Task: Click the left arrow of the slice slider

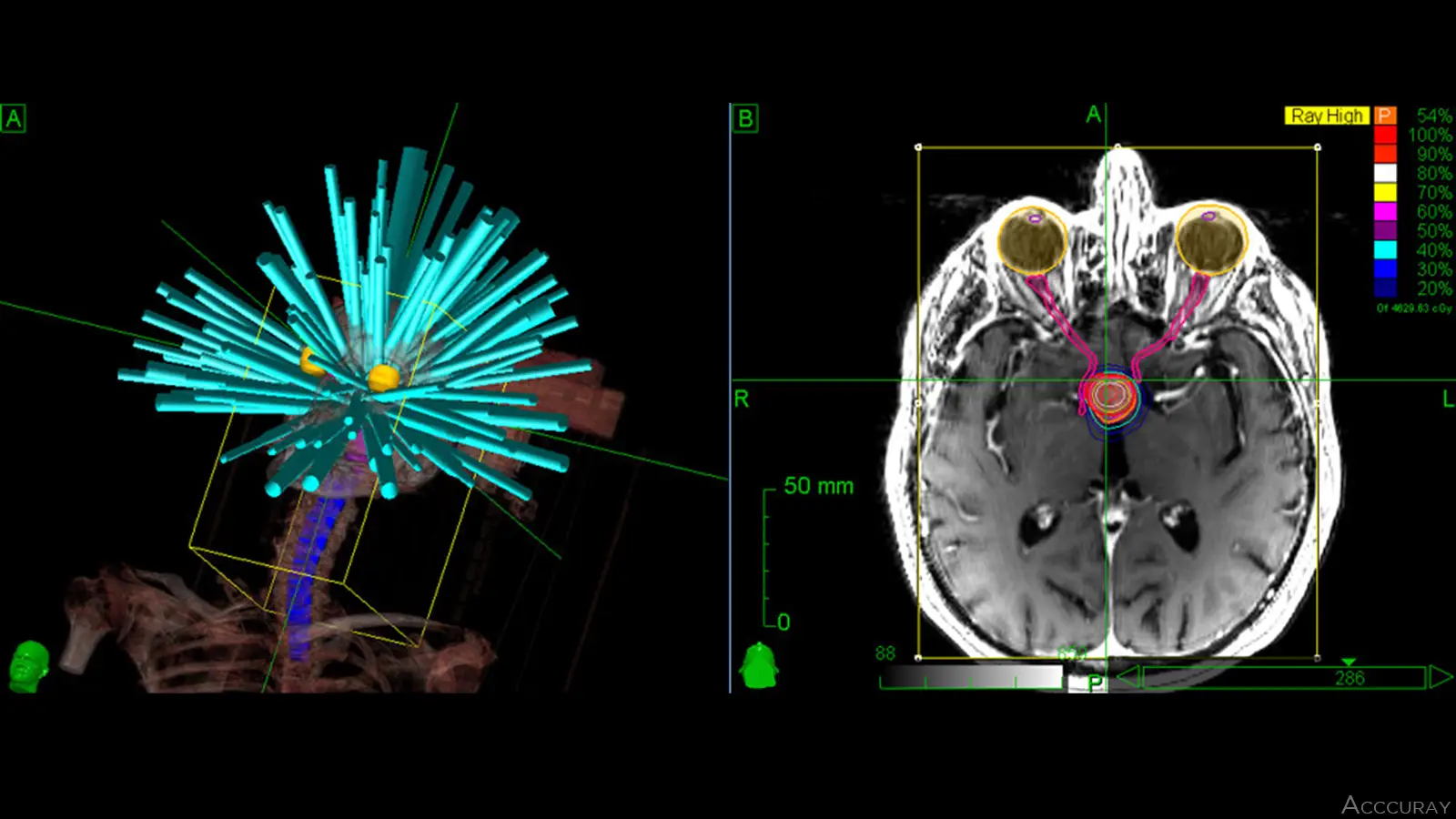Action: (1127, 677)
